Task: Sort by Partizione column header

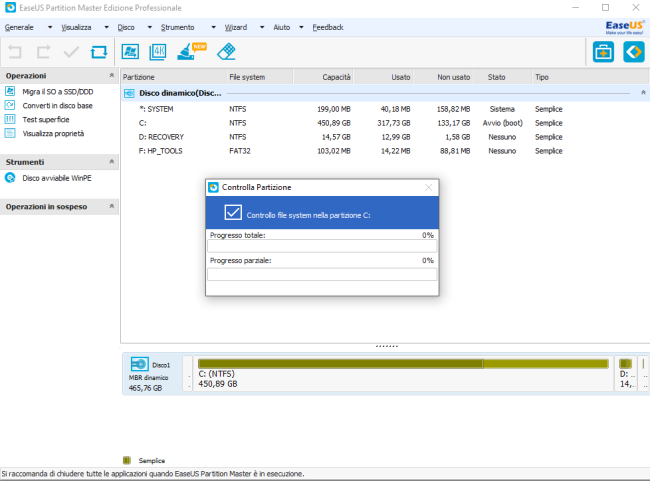Action: point(174,77)
